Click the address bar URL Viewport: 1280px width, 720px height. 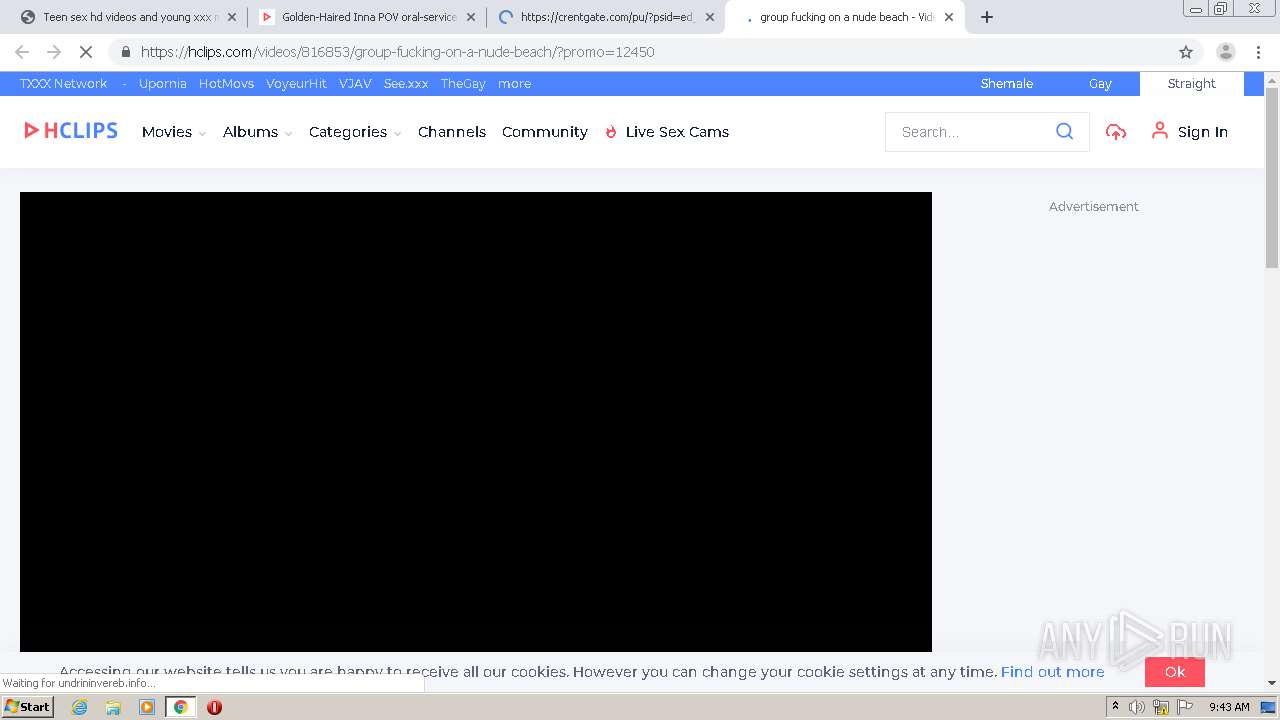pyautogui.click(x=397, y=52)
